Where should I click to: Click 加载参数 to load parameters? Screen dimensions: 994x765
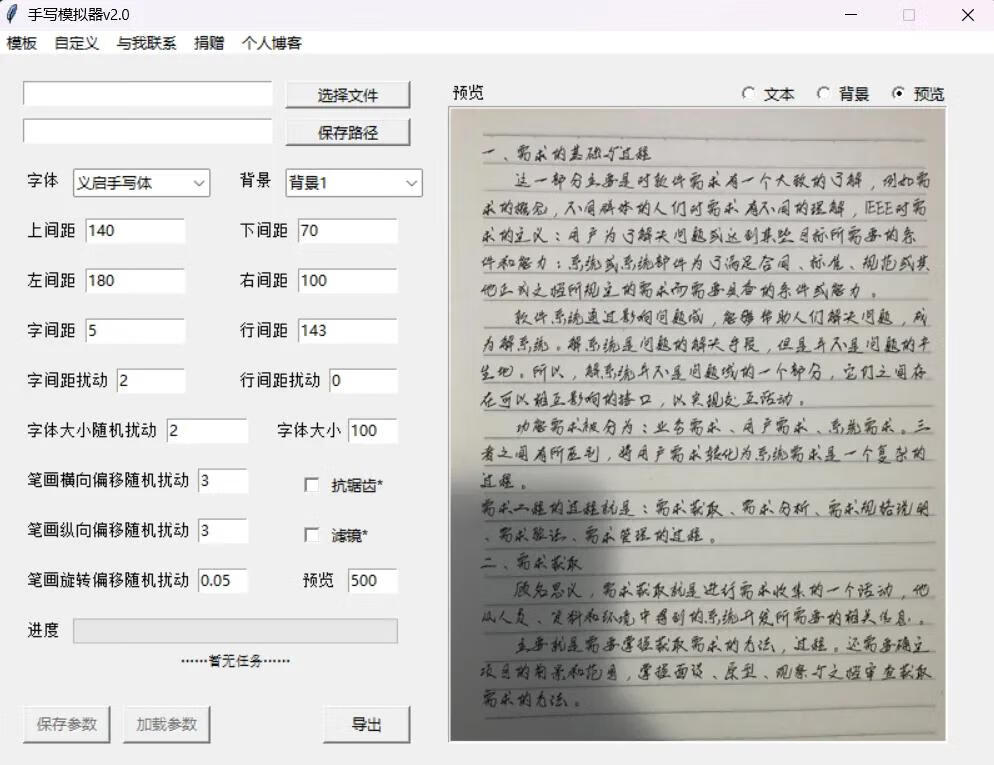click(166, 725)
